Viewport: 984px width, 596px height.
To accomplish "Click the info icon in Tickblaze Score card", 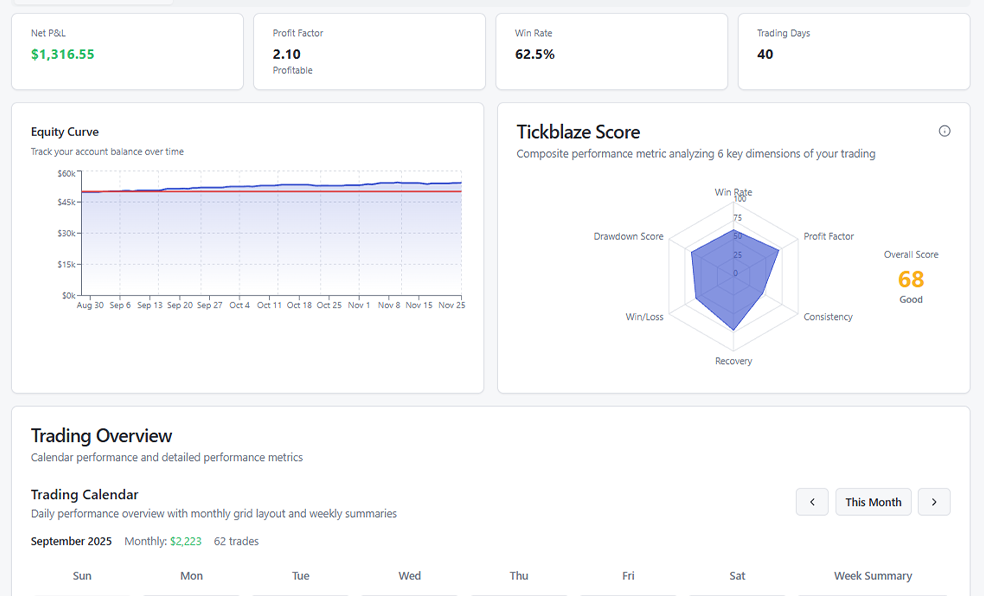I will (944, 131).
